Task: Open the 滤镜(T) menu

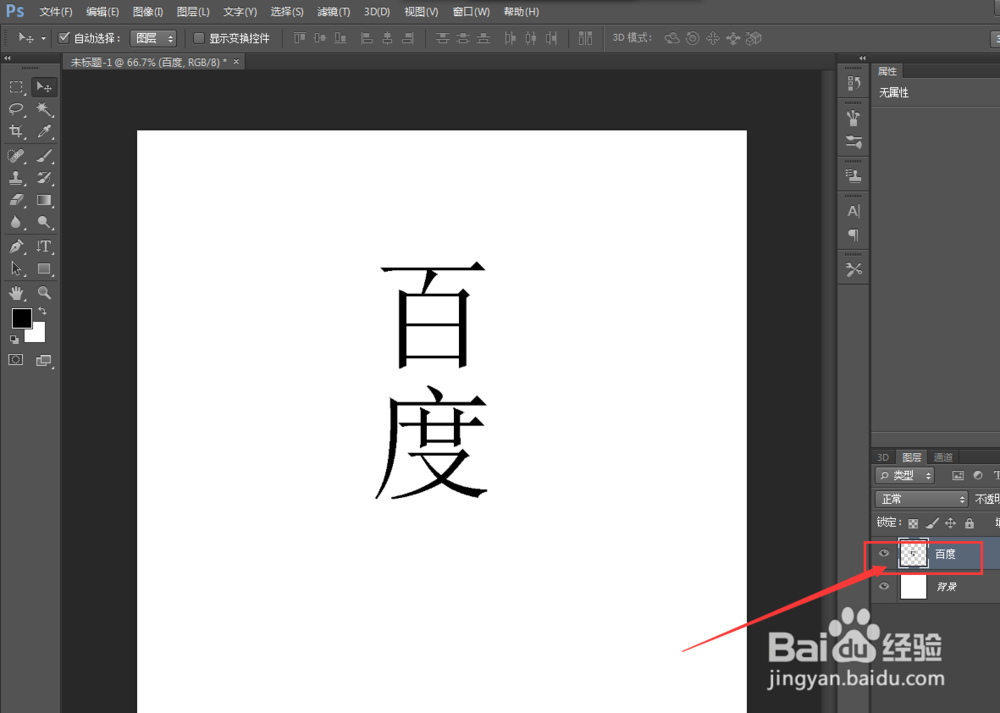Action: click(x=334, y=11)
